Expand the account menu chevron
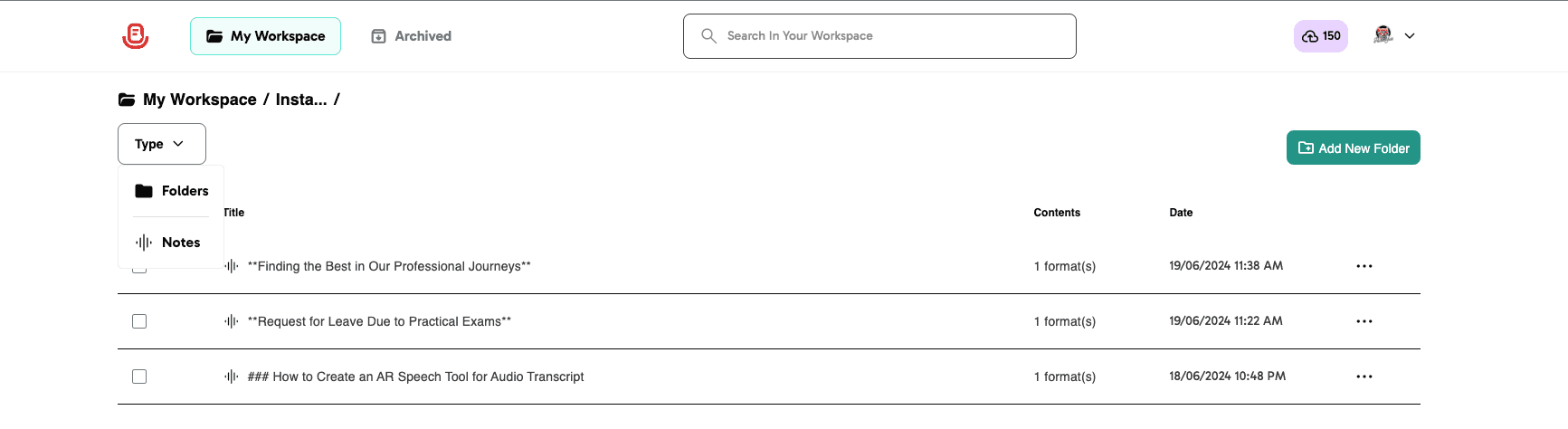 [1410, 36]
